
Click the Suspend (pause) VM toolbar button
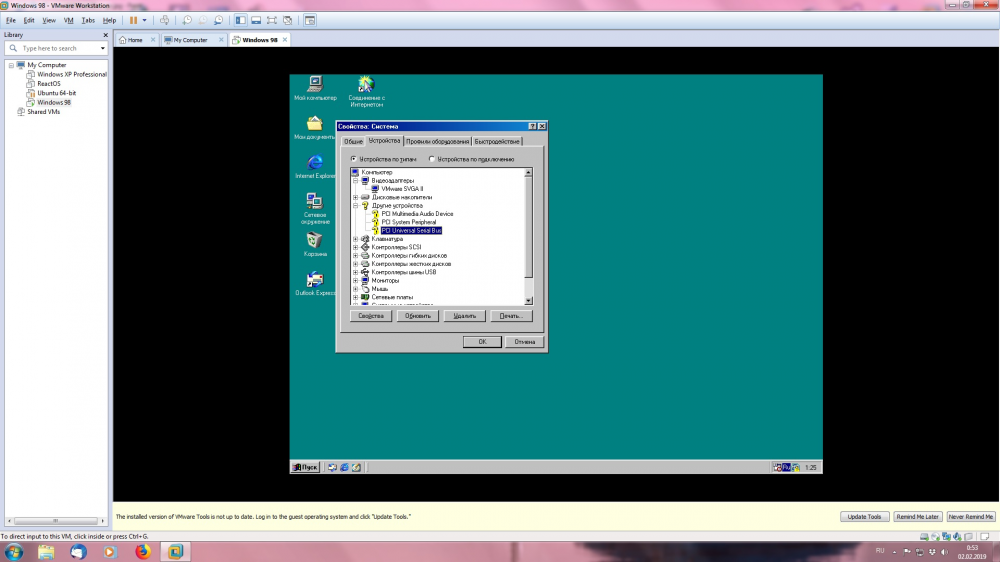click(x=133, y=20)
